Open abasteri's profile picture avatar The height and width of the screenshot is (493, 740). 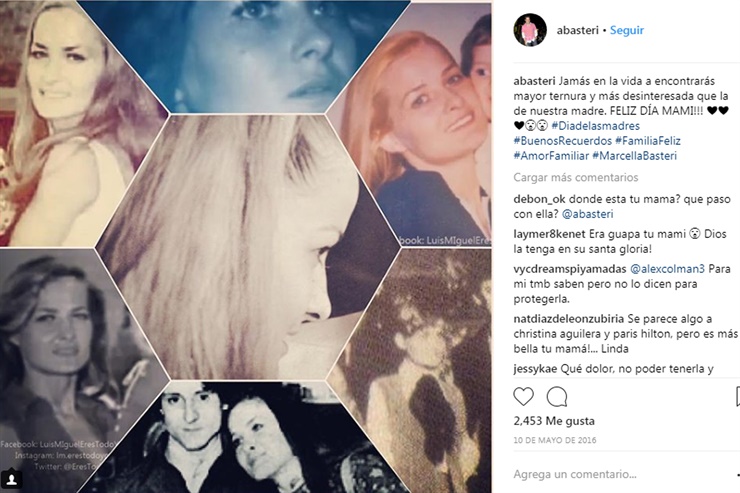point(530,30)
